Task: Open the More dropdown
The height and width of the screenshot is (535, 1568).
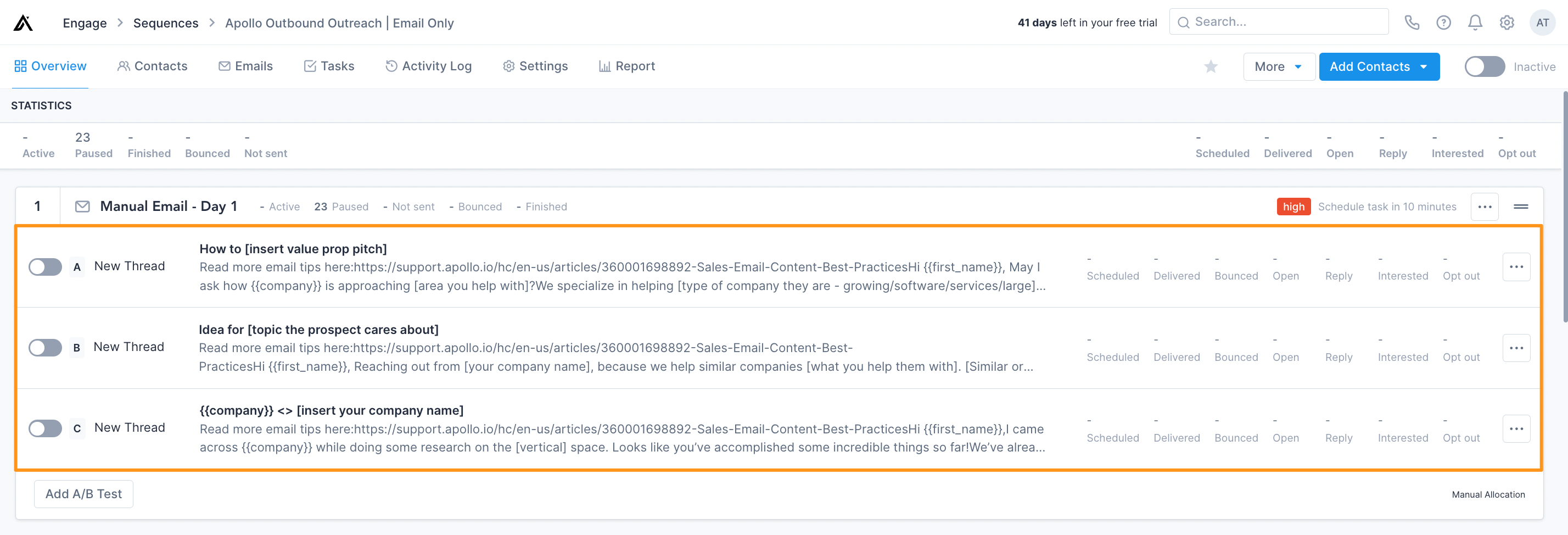Action: (x=1278, y=66)
